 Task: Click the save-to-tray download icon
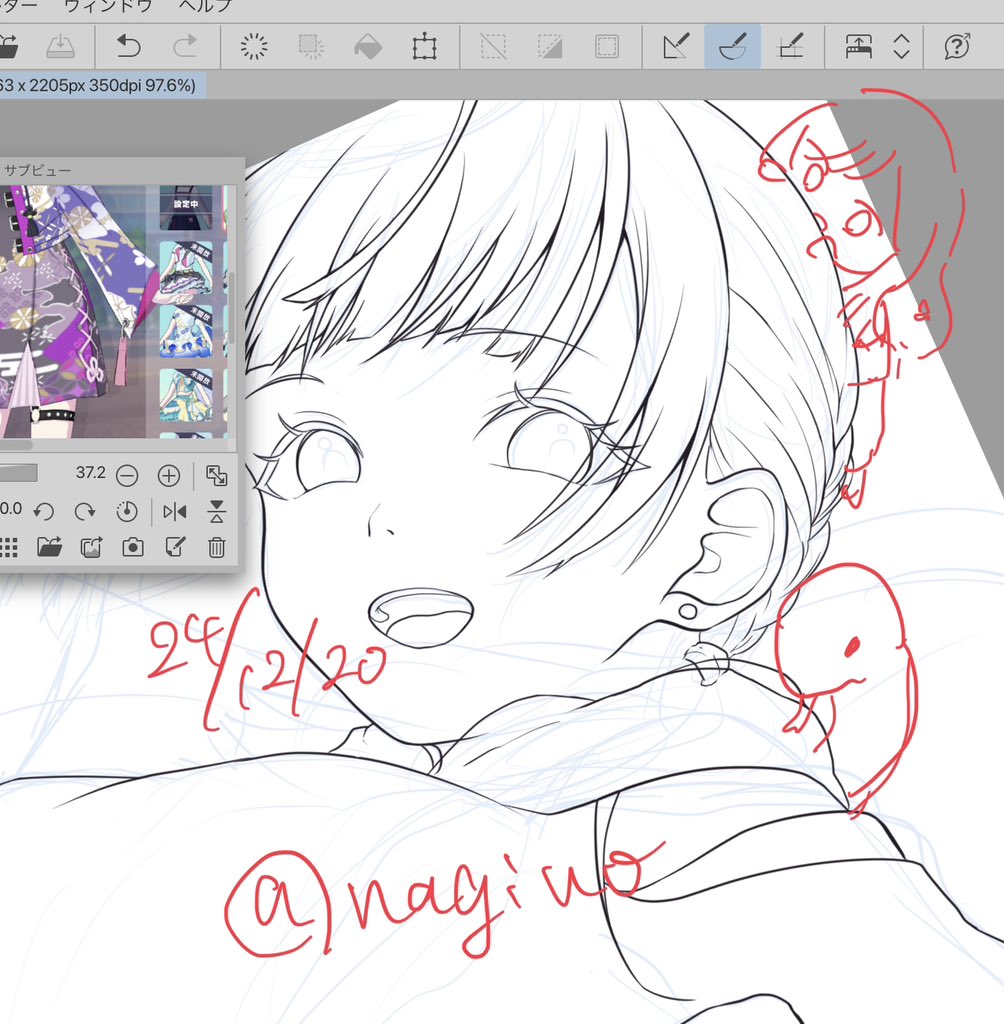pos(60,46)
